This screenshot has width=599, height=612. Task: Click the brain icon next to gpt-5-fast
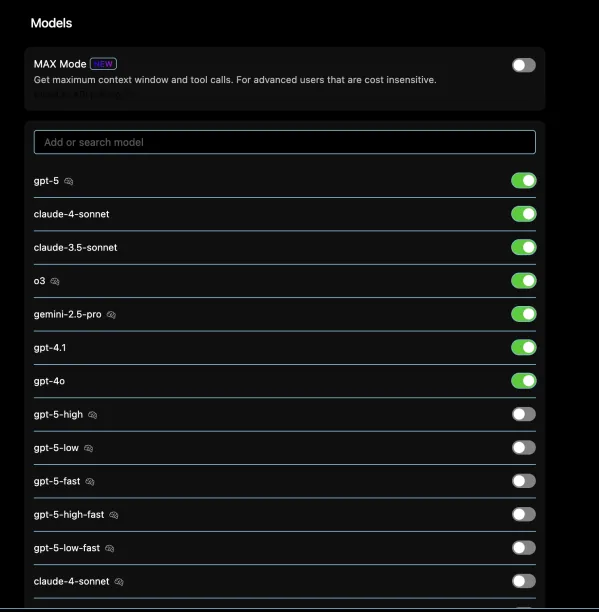point(90,482)
